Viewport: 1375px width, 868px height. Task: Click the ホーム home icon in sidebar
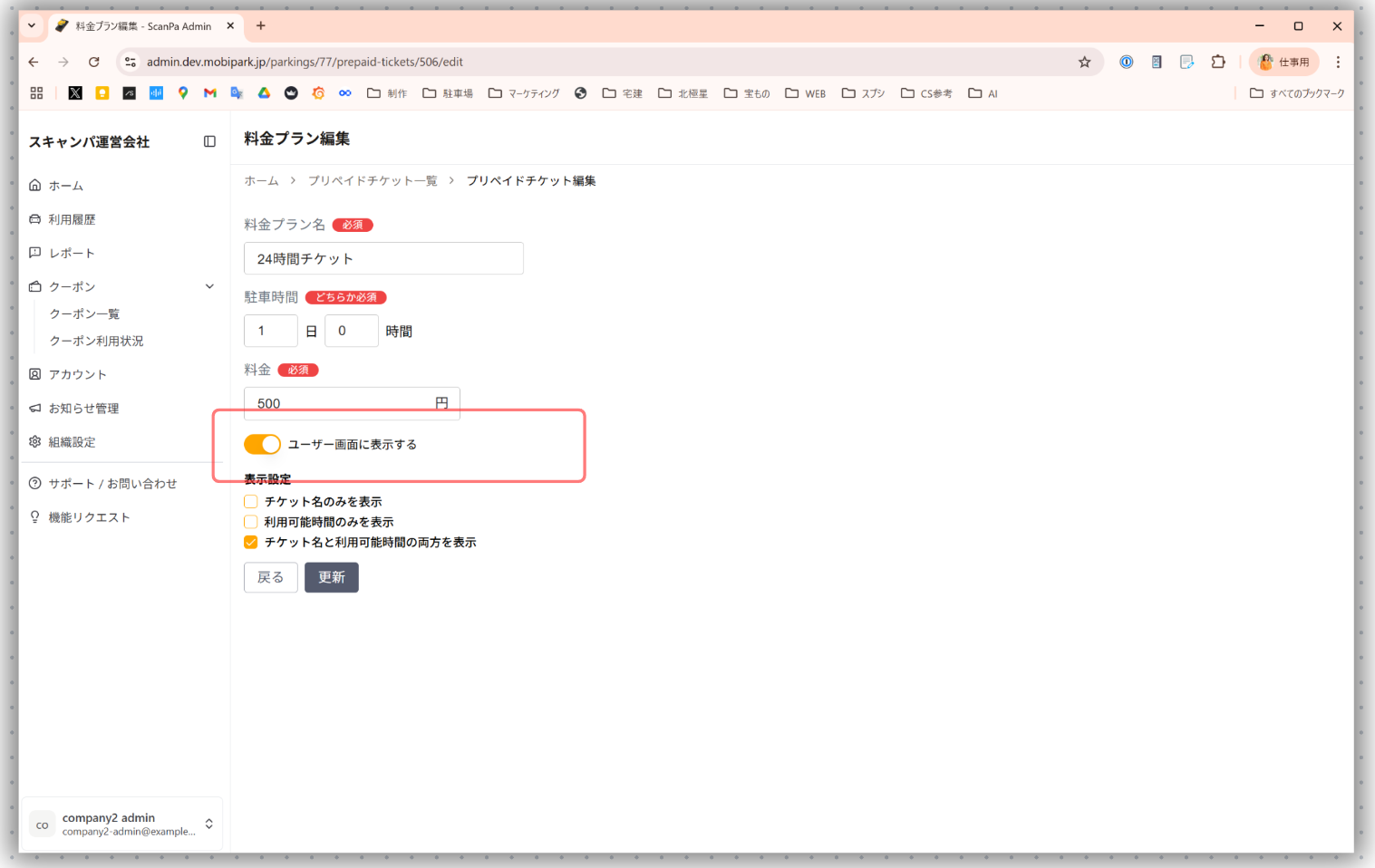pyautogui.click(x=35, y=186)
